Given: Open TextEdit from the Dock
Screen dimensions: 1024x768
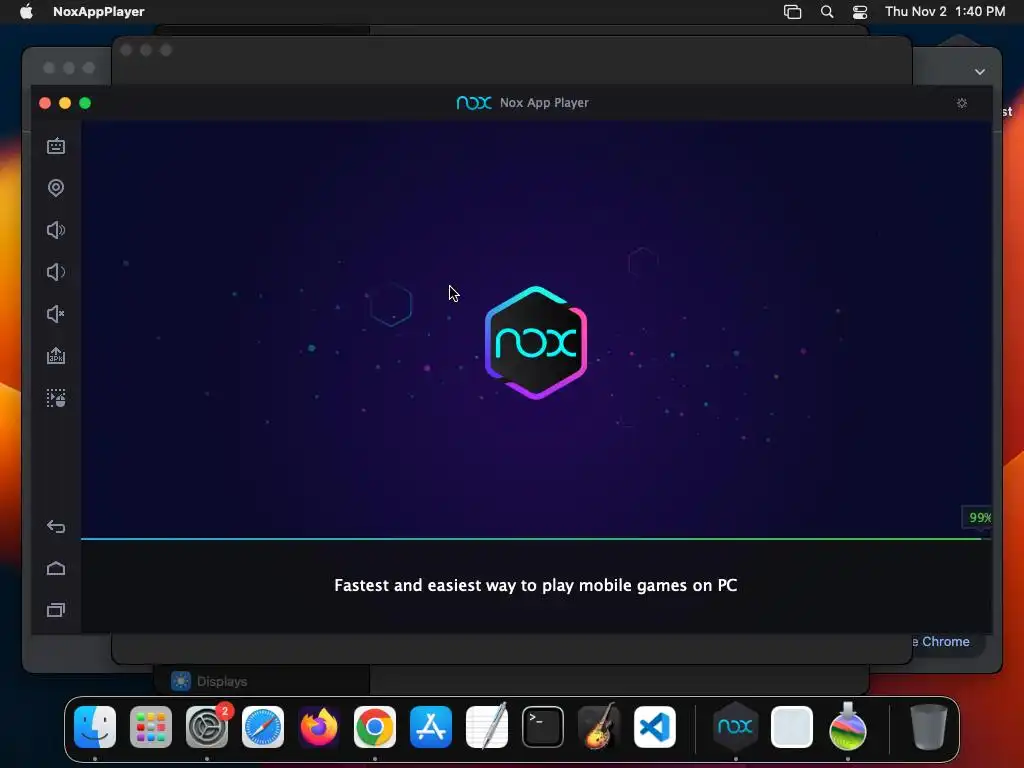Looking at the screenshot, I should click(x=487, y=726).
